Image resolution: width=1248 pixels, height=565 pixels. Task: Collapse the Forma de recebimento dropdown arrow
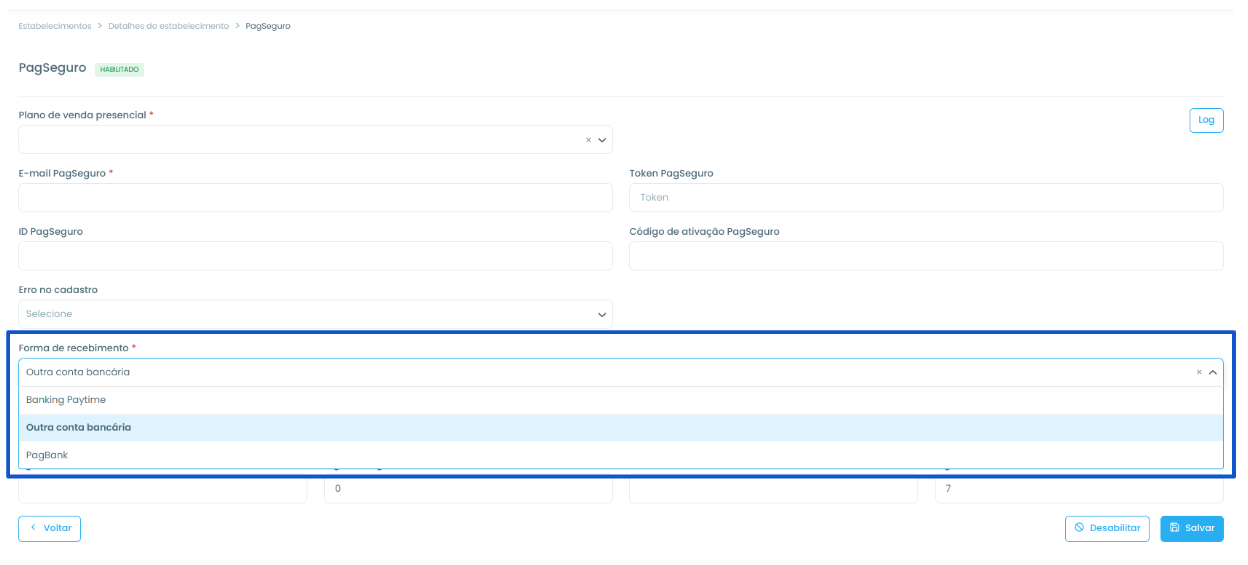coord(1213,372)
